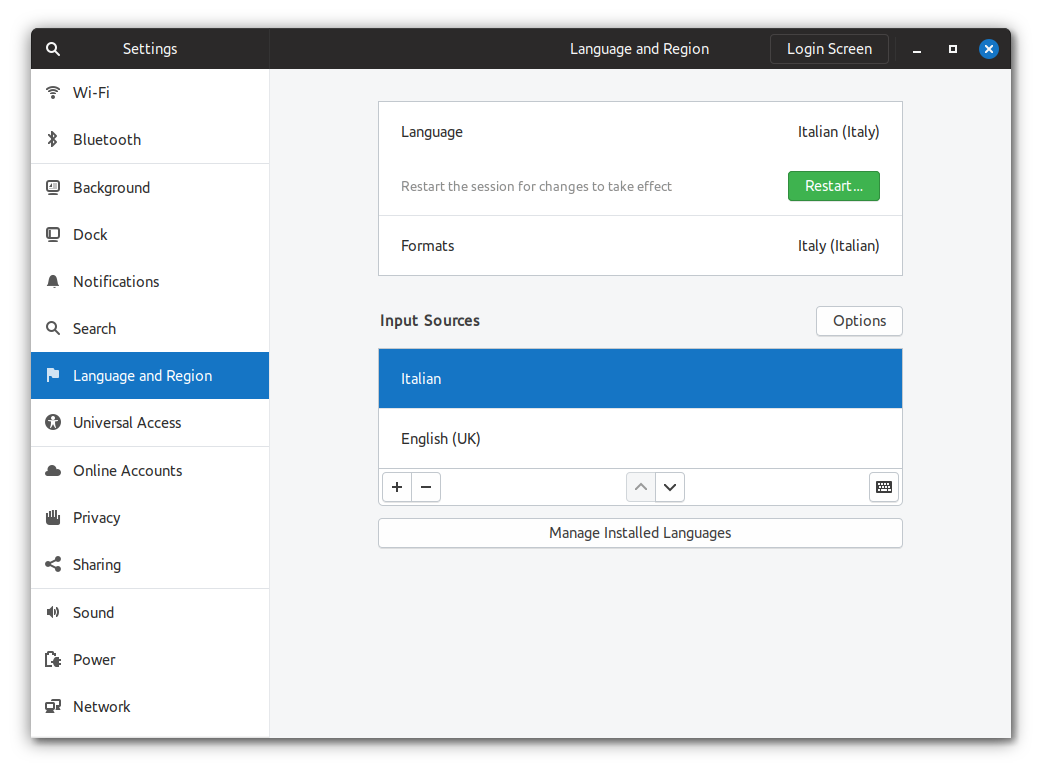Click the Notifications bell icon
Screen dimensions: 1046x776
coord(53,282)
